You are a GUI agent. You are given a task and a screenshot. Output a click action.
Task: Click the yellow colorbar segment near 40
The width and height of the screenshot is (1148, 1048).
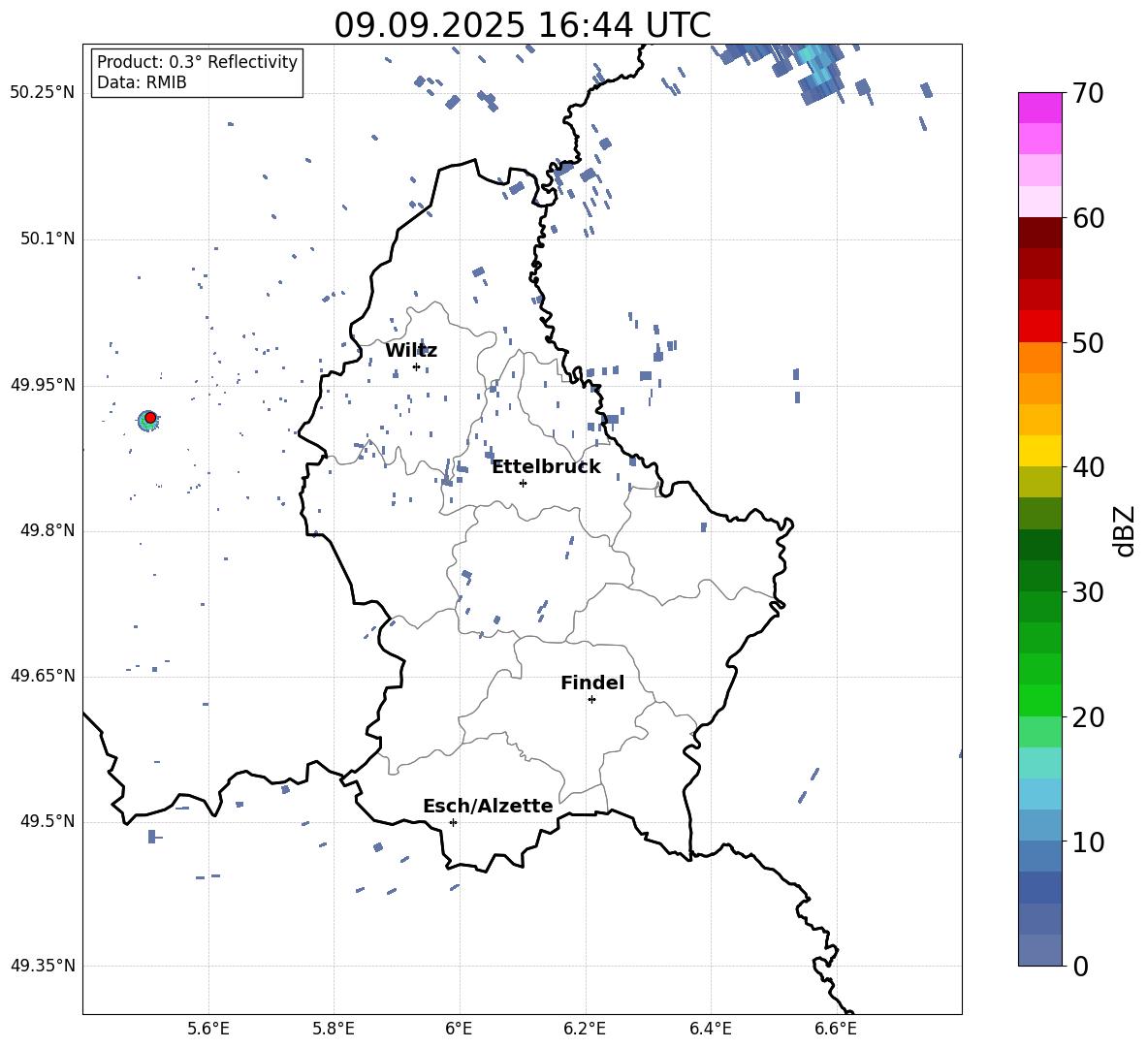(1040, 451)
